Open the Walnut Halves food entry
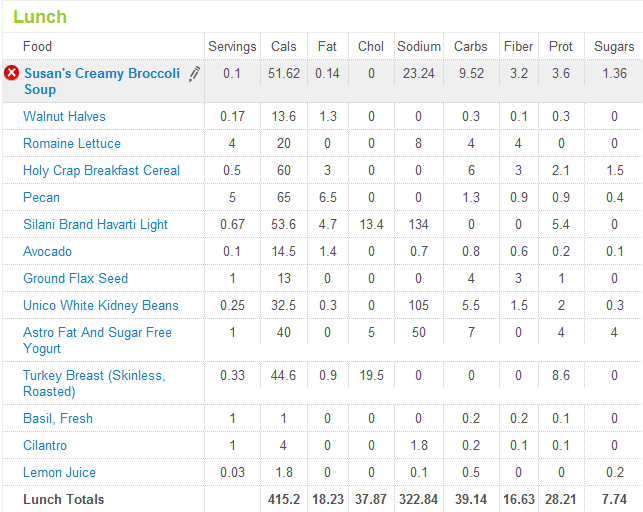 point(64,117)
